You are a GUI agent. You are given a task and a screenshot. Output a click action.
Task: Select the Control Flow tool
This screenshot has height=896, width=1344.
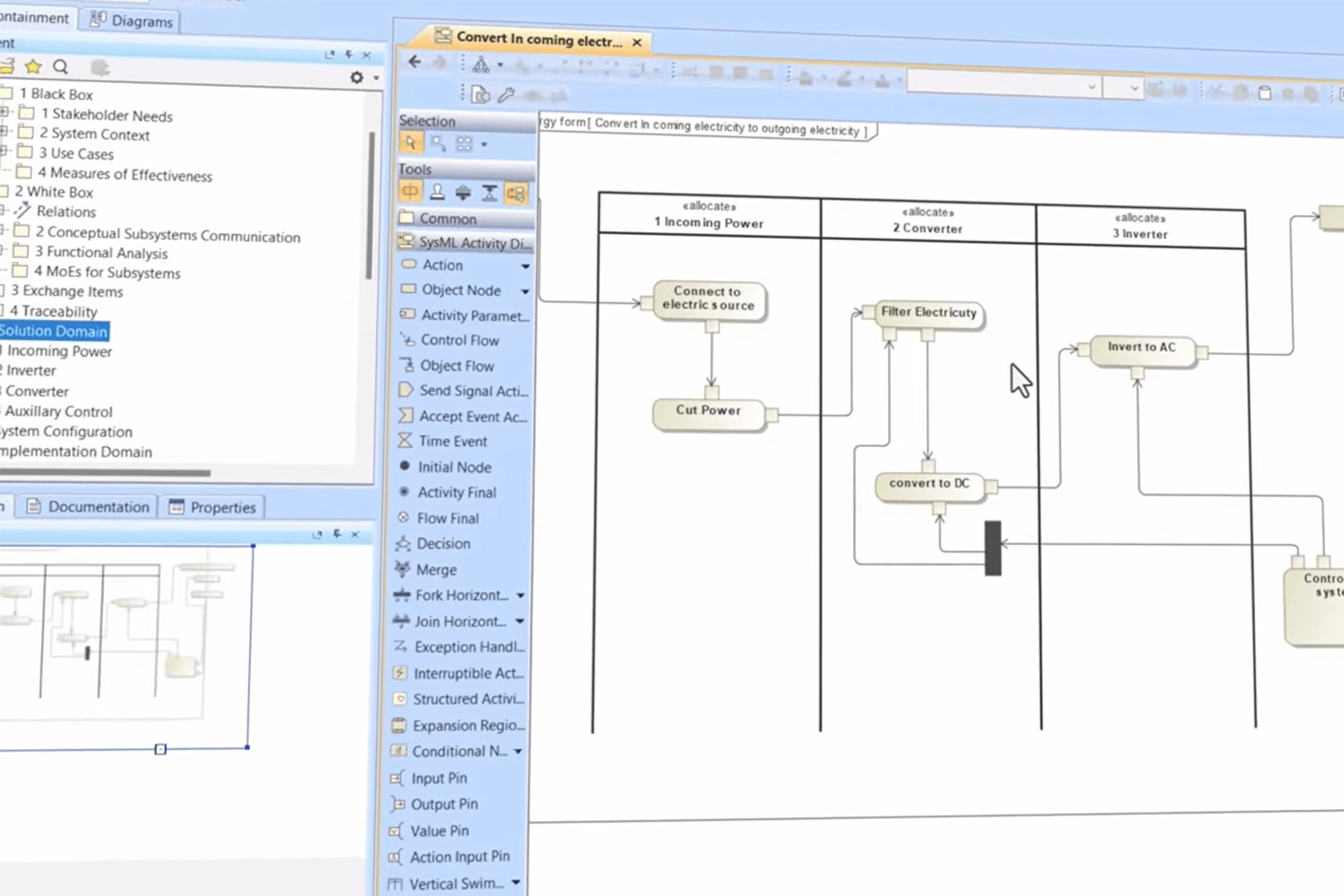tap(459, 340)
